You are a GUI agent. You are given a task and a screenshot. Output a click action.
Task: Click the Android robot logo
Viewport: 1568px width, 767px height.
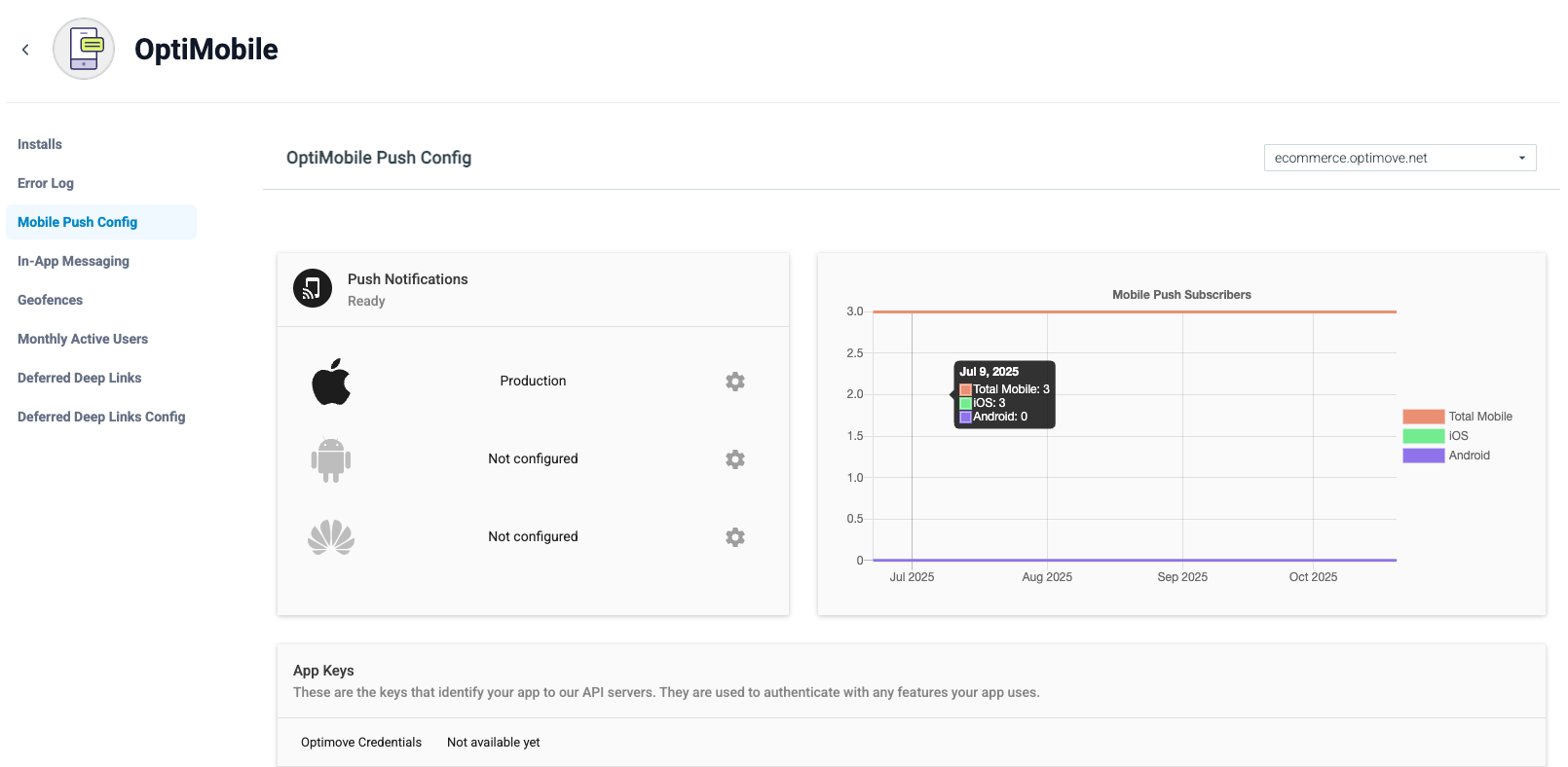pos(331,459)
